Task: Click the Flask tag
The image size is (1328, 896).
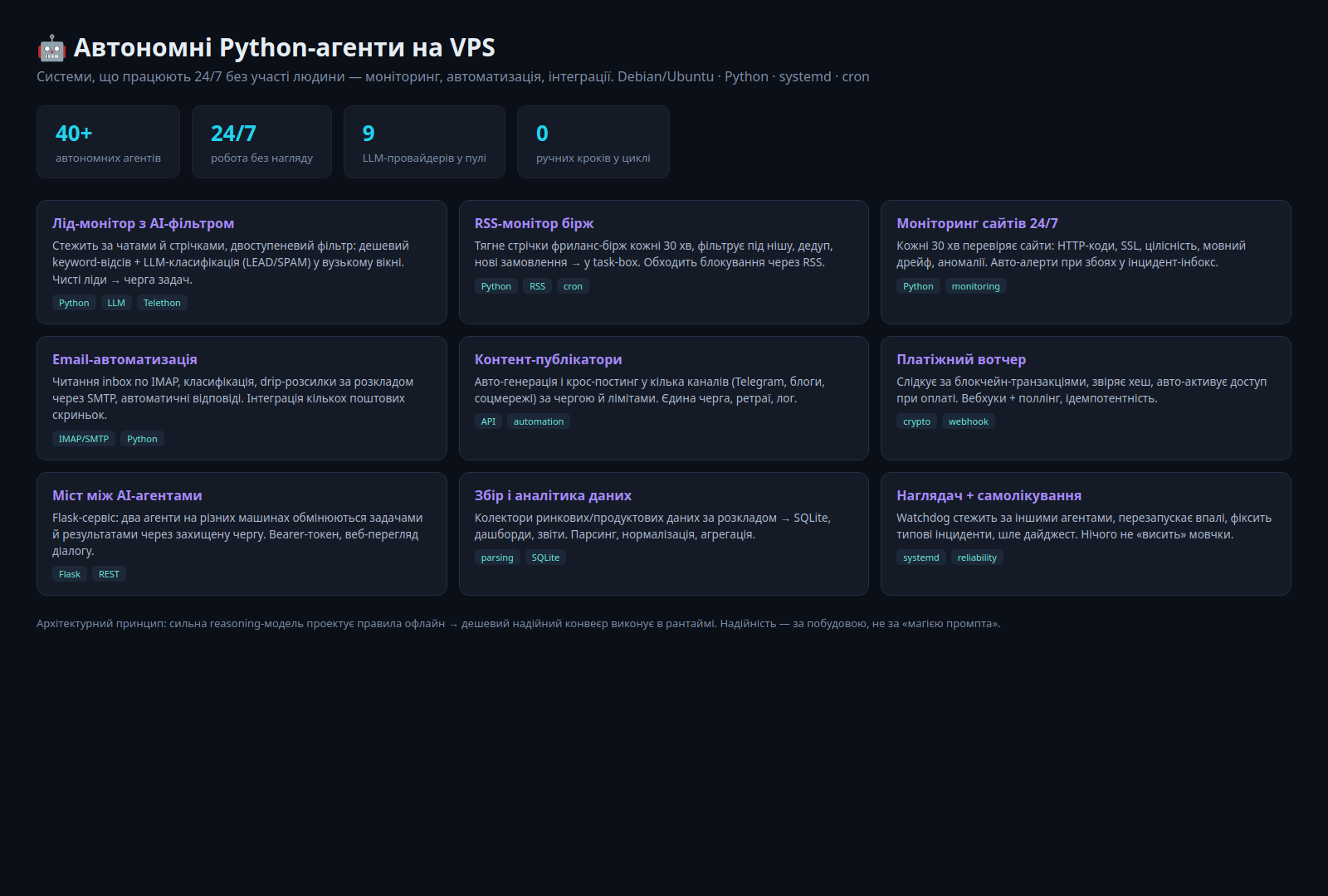Action: point(70,574)
